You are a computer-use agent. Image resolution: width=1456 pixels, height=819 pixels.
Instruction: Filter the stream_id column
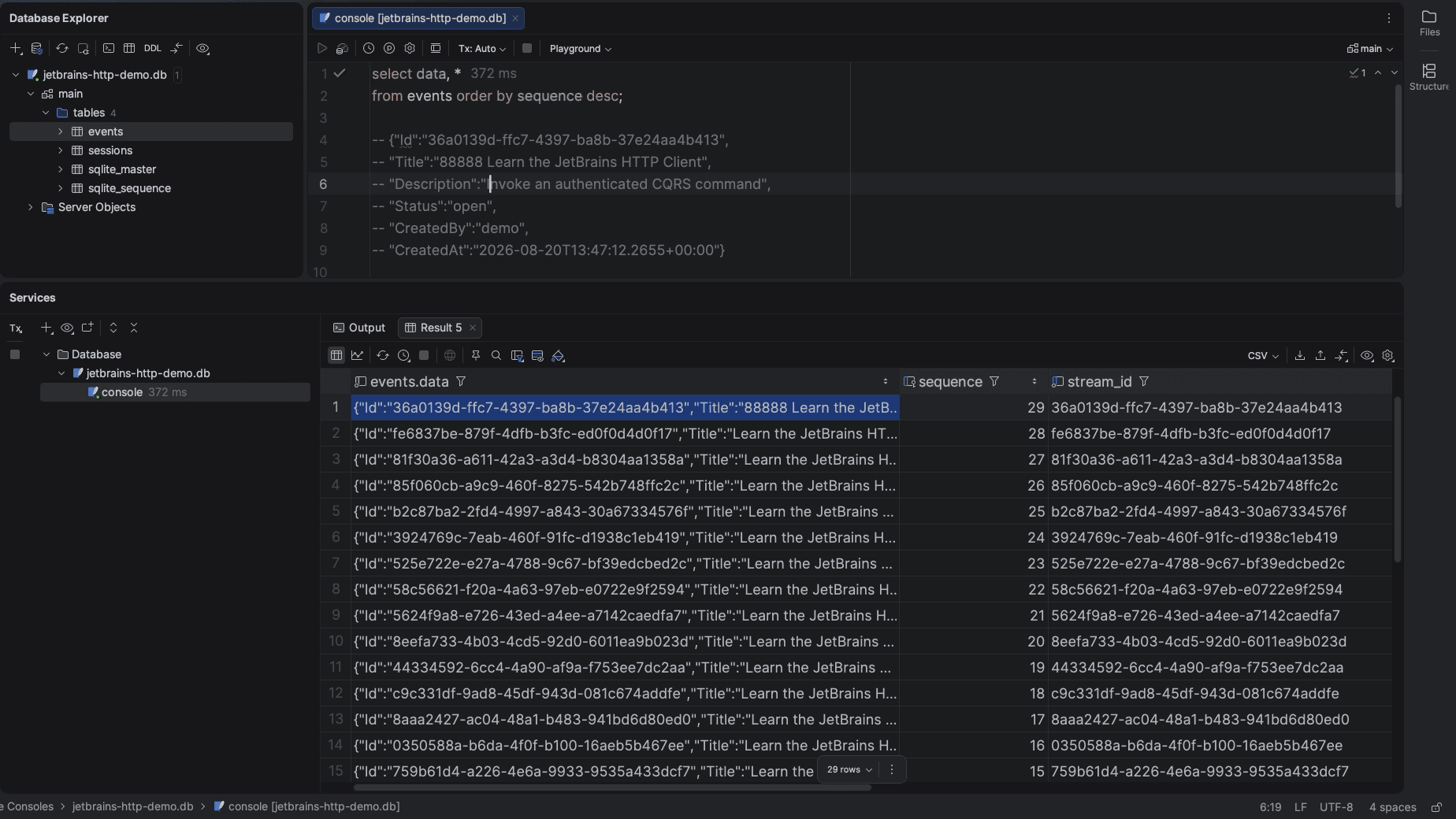[x=1144, y=382]
